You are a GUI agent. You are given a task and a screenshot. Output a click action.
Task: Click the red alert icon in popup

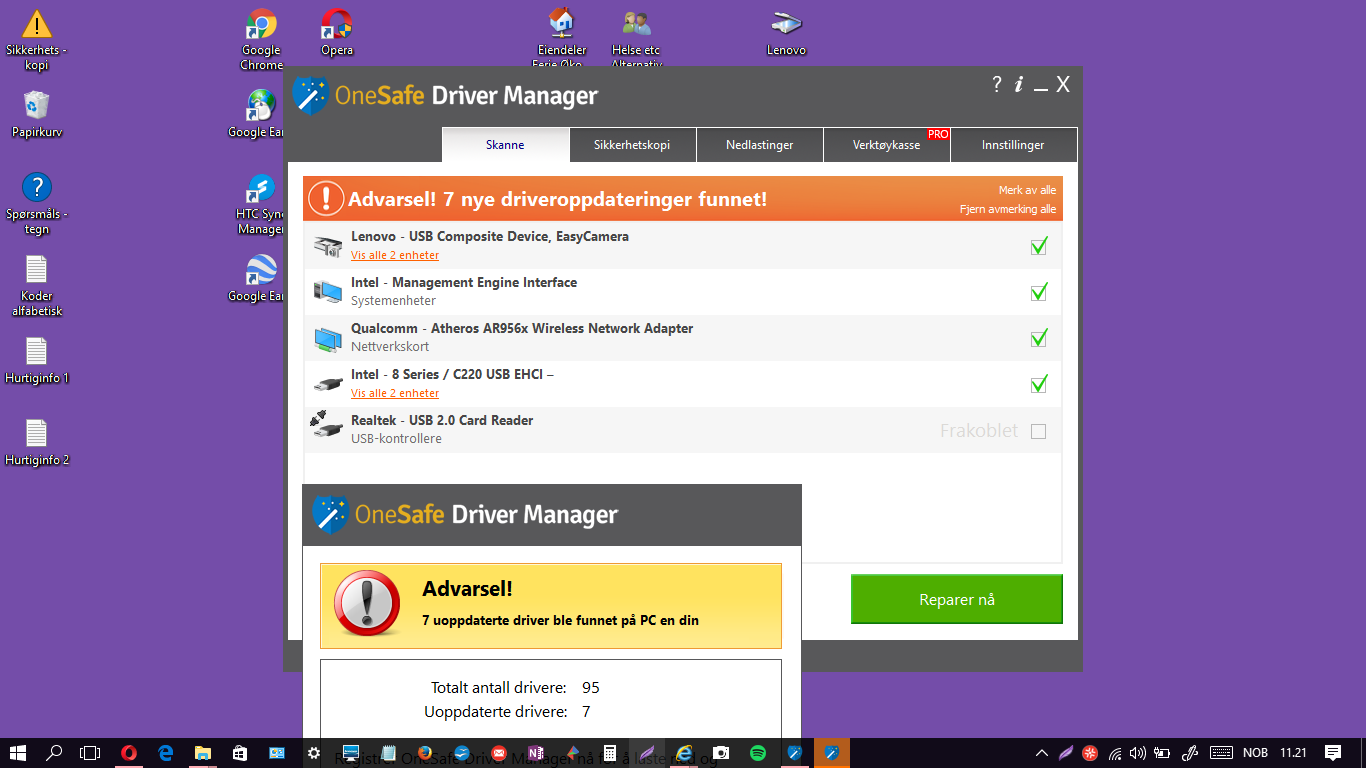pyautogui.click(x=366, y=603)
